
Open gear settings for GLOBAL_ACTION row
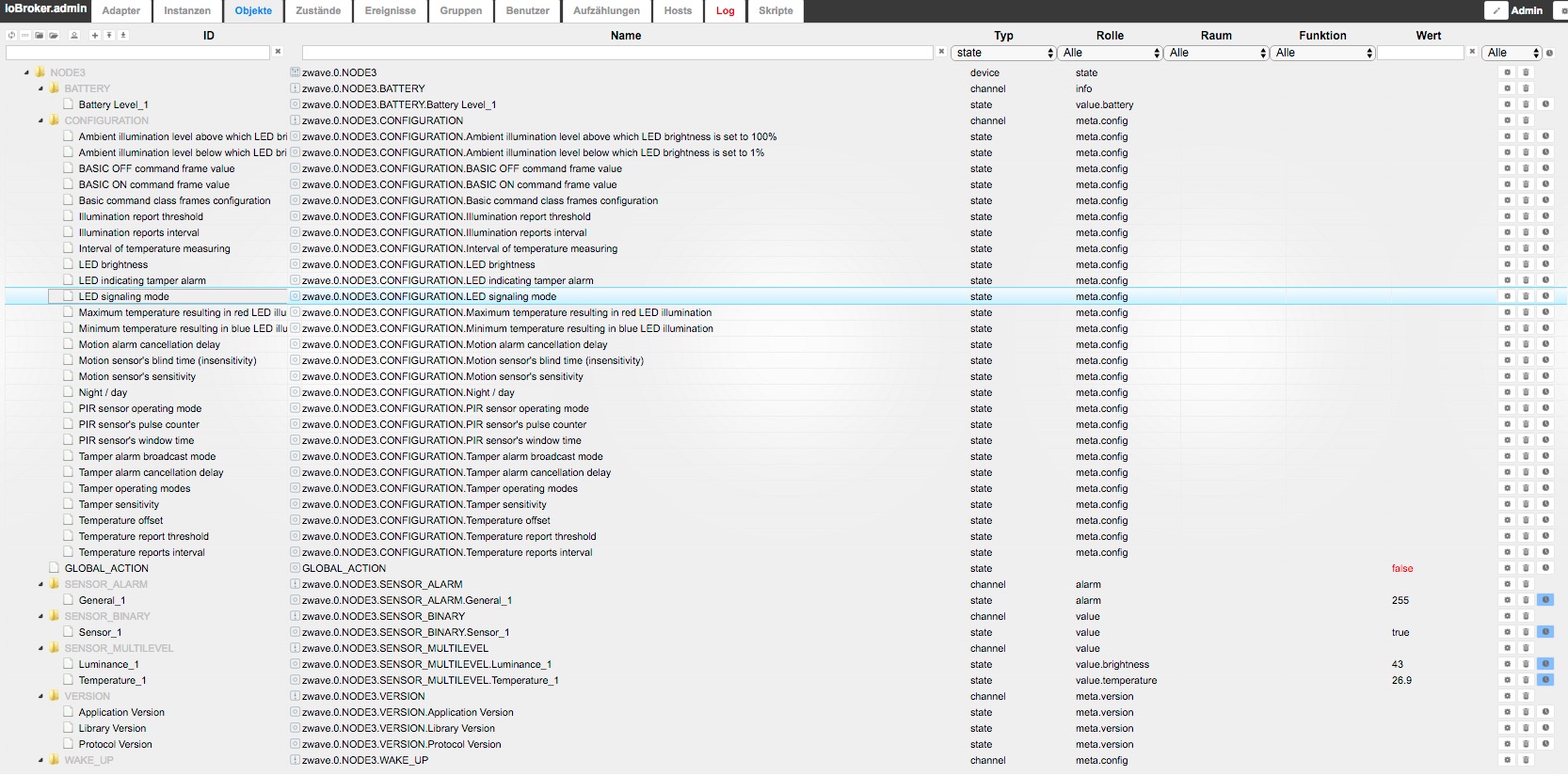1507,568
